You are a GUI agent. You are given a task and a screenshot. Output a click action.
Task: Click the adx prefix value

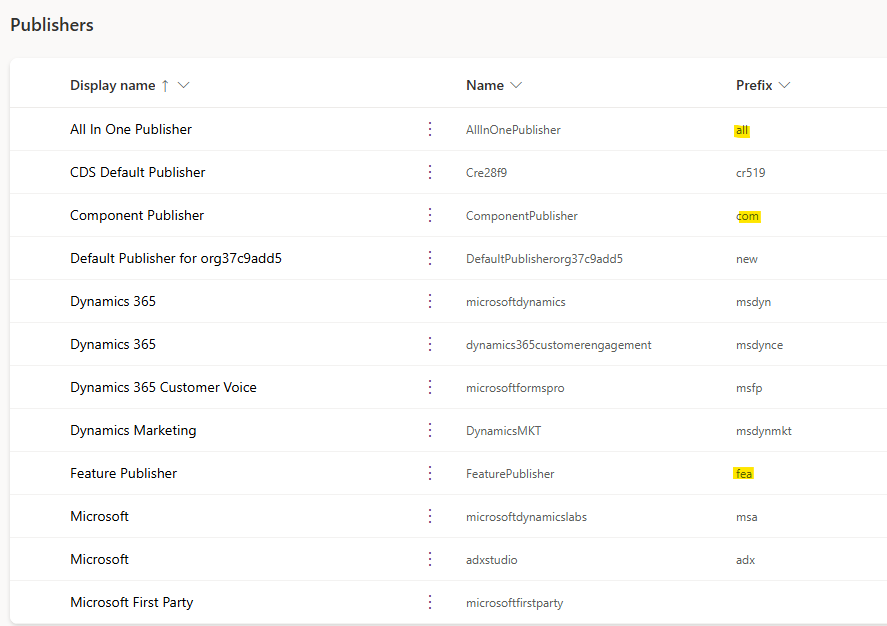[746, 560]
